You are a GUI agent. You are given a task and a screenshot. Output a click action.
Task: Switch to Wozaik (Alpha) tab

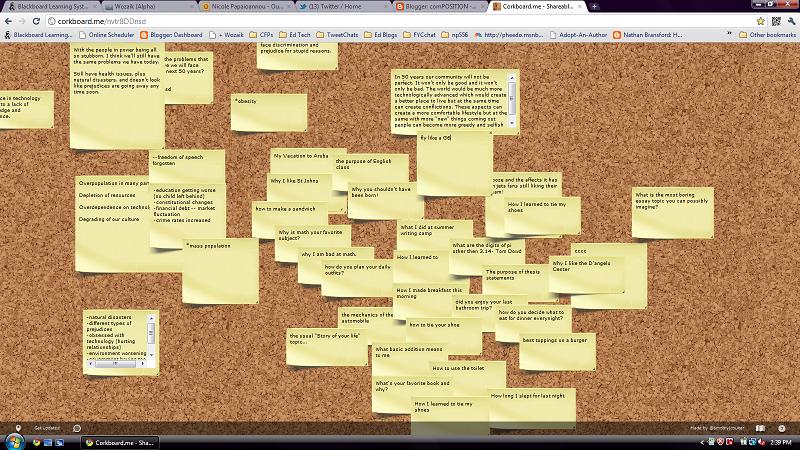(149, 7)
